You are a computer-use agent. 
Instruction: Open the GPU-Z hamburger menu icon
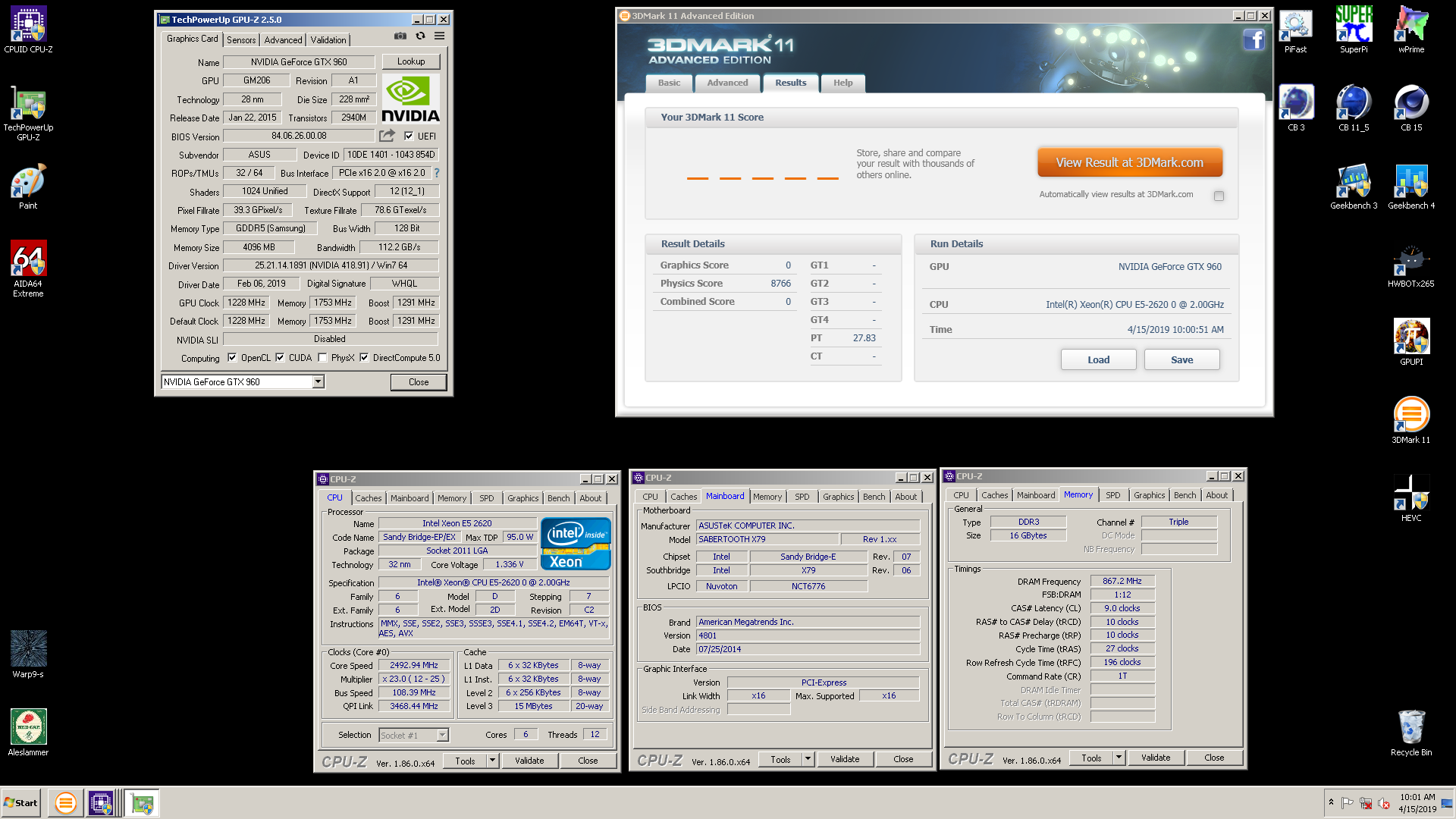click(x=439, y=36)
